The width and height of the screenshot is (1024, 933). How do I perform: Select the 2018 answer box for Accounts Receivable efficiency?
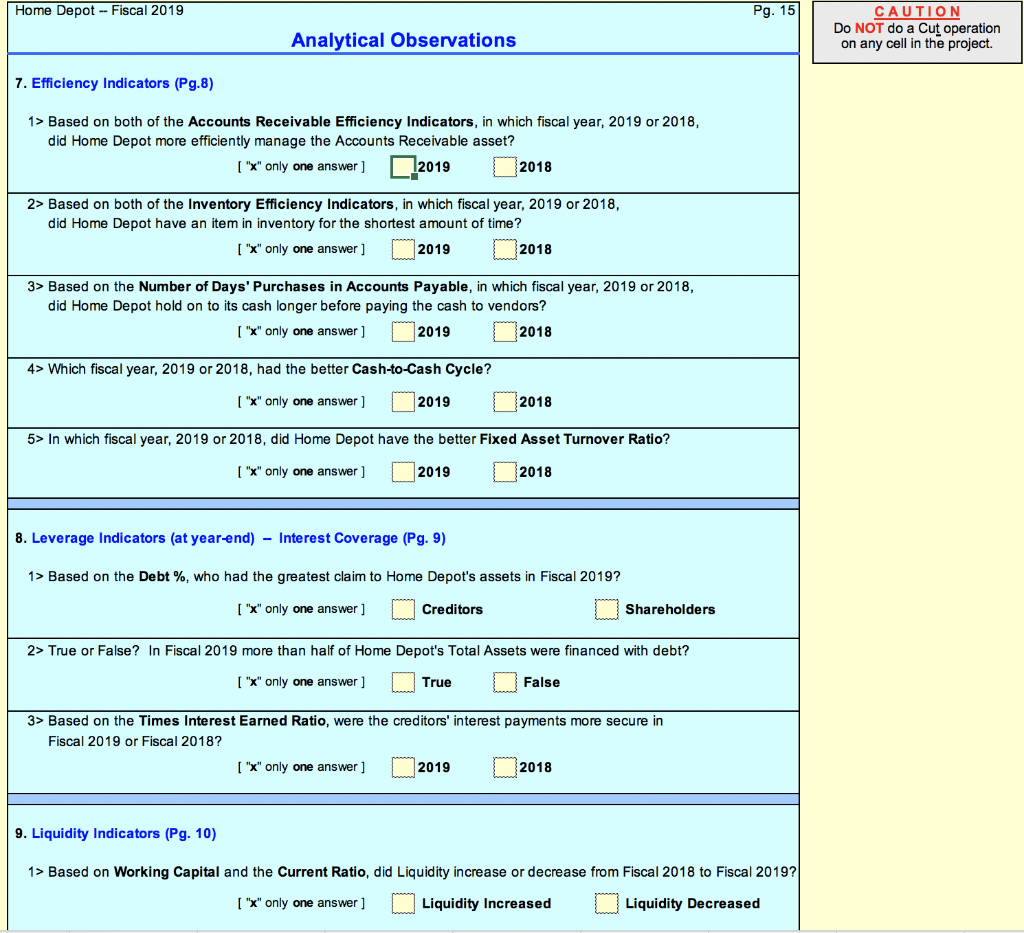505,167
